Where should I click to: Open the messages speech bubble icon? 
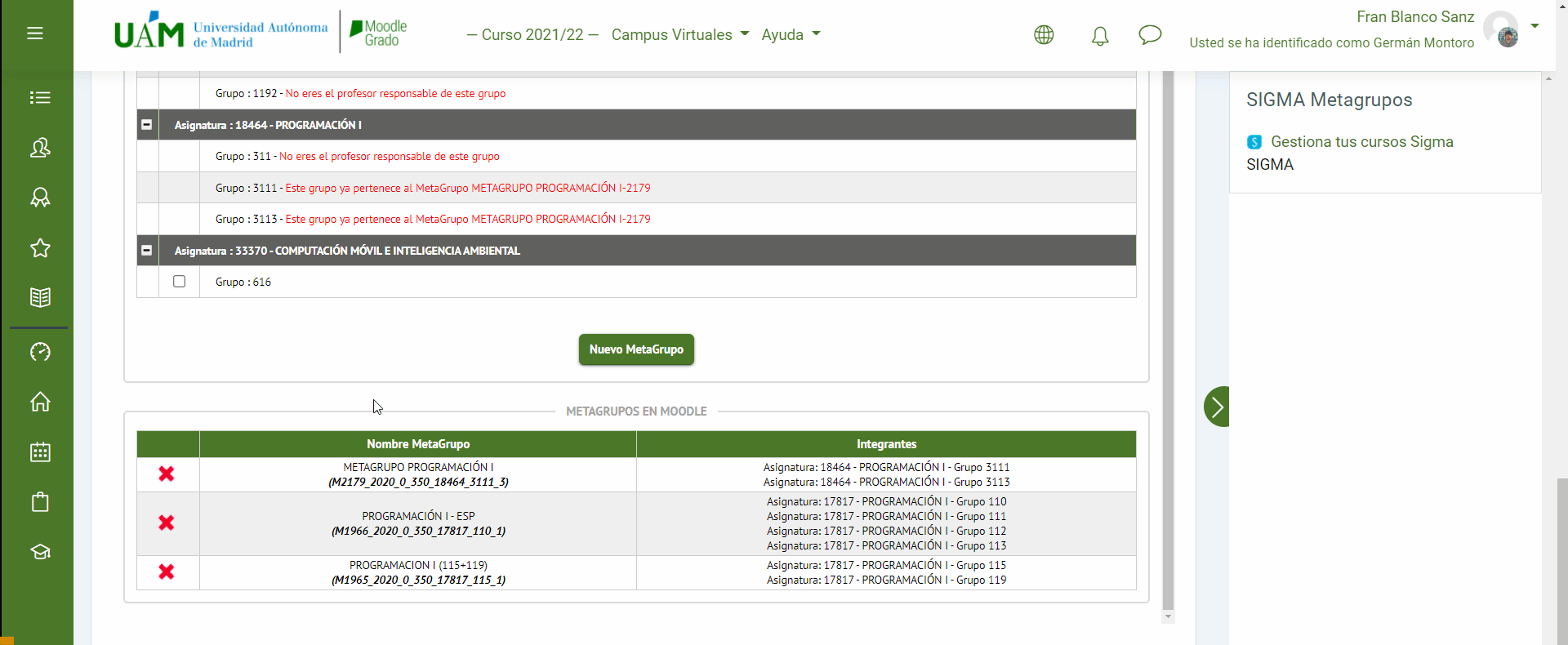(1149, 35)
